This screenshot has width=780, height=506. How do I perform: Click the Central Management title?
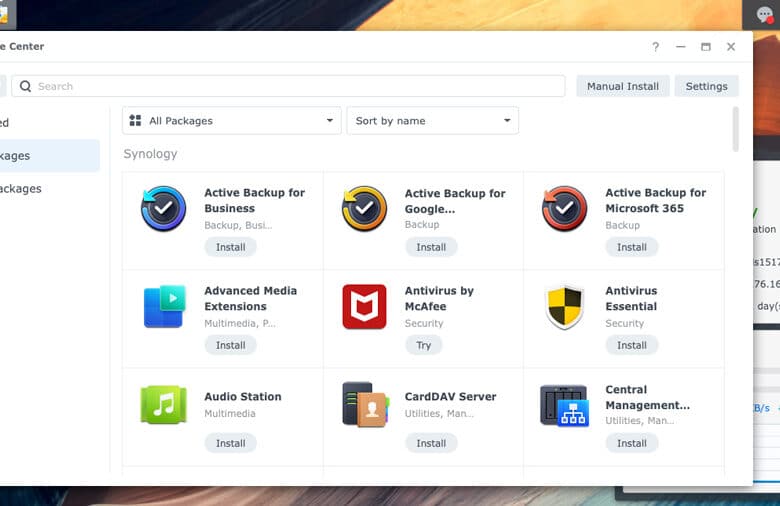tap(648, 397)
